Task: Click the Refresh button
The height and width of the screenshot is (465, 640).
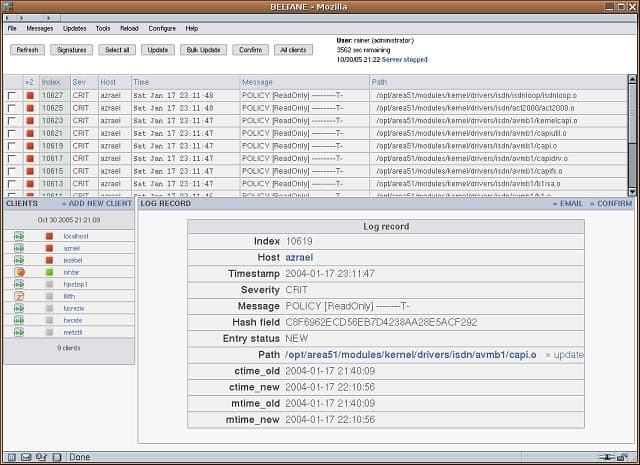Action: point(27,50)
